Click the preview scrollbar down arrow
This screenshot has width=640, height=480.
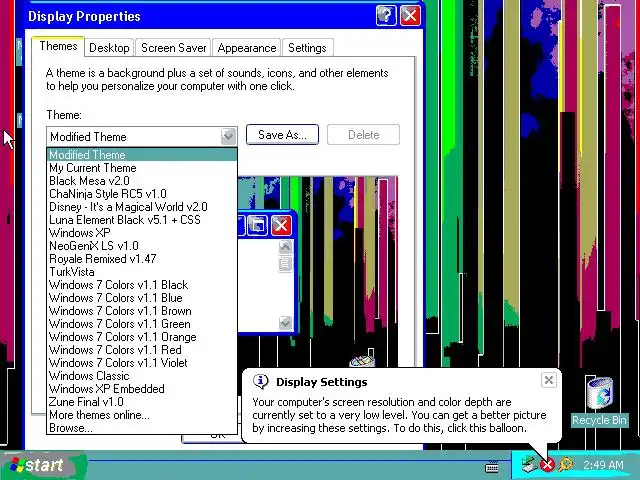tap(285, 322)
